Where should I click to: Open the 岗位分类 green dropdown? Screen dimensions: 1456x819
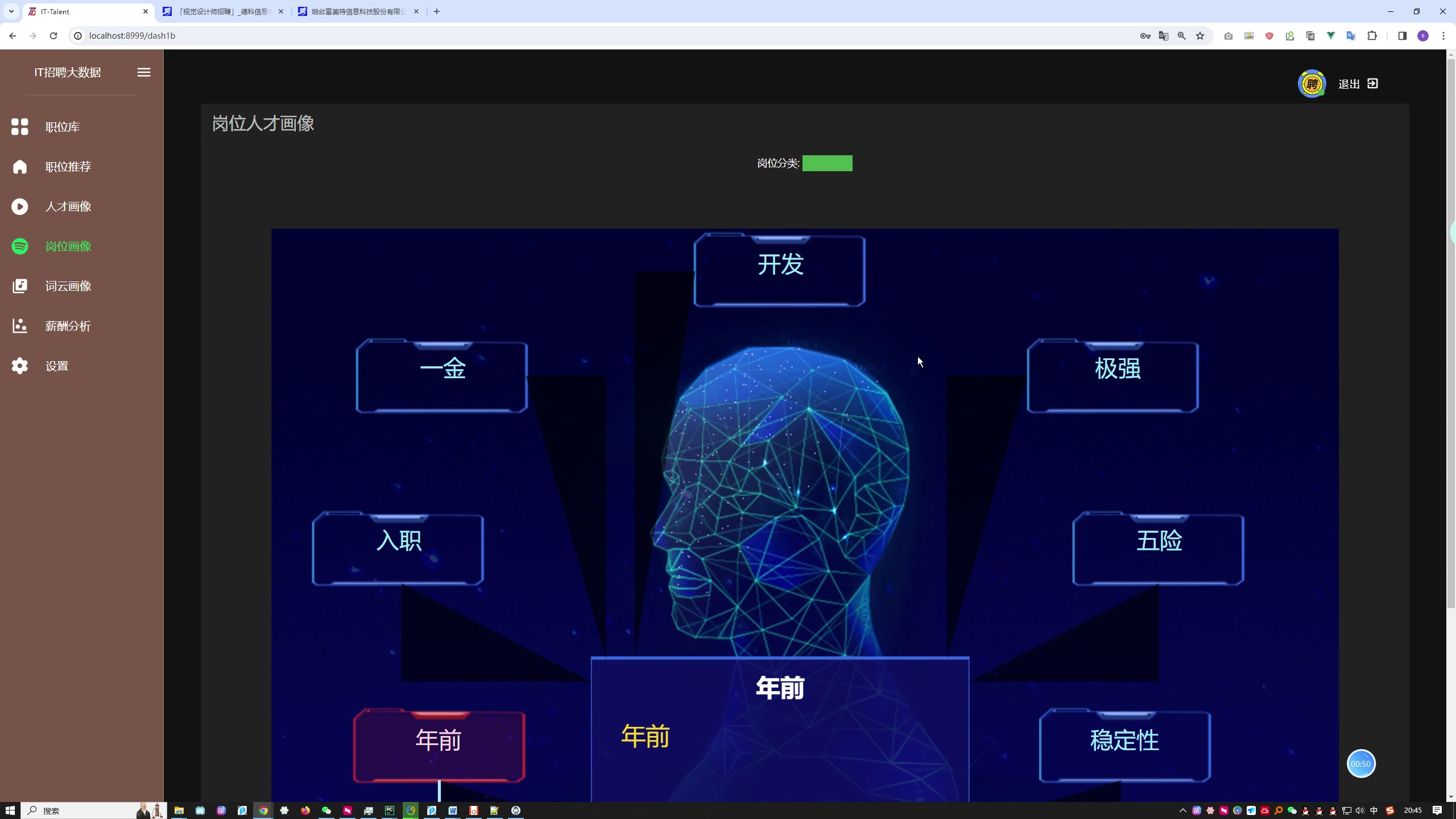click(827, 163)
